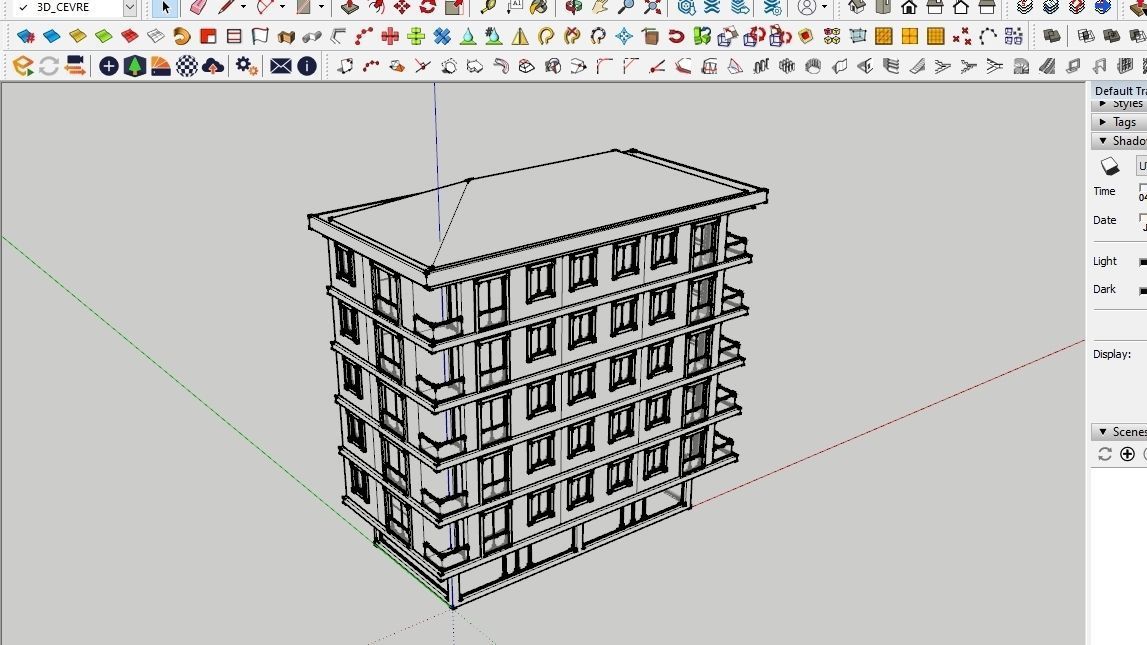Click the update scene refresh button
Screen dimensions: 1147x645
(x=1105, y=454)
